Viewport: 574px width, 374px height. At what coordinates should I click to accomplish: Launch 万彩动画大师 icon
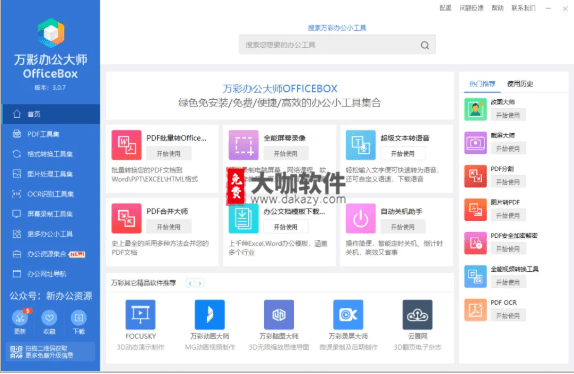click(210, 314)
